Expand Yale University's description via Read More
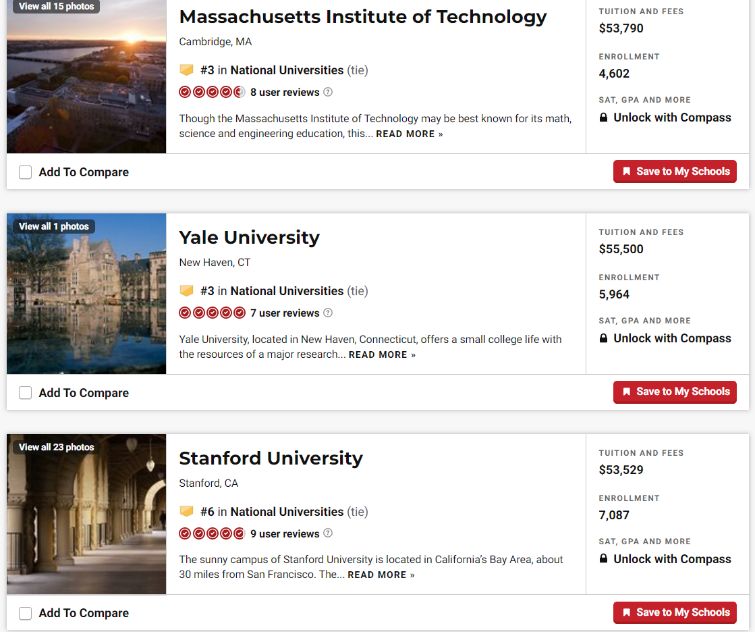The width and height of the screenshot is (755, 632). click(382, 355)
